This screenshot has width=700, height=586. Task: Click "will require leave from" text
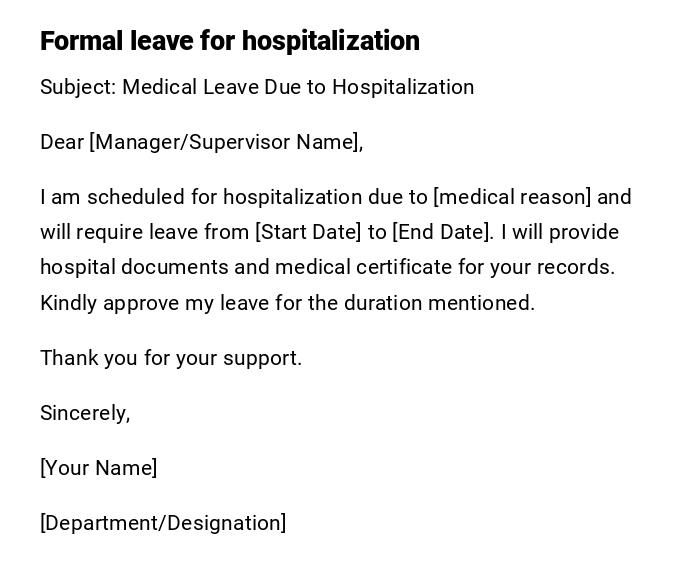(x=145, y=232)
